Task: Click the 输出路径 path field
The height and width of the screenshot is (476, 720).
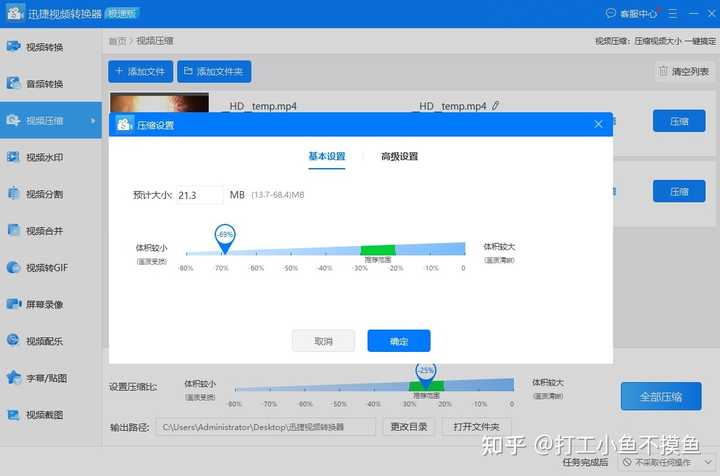Action: [x=266, y=427]
